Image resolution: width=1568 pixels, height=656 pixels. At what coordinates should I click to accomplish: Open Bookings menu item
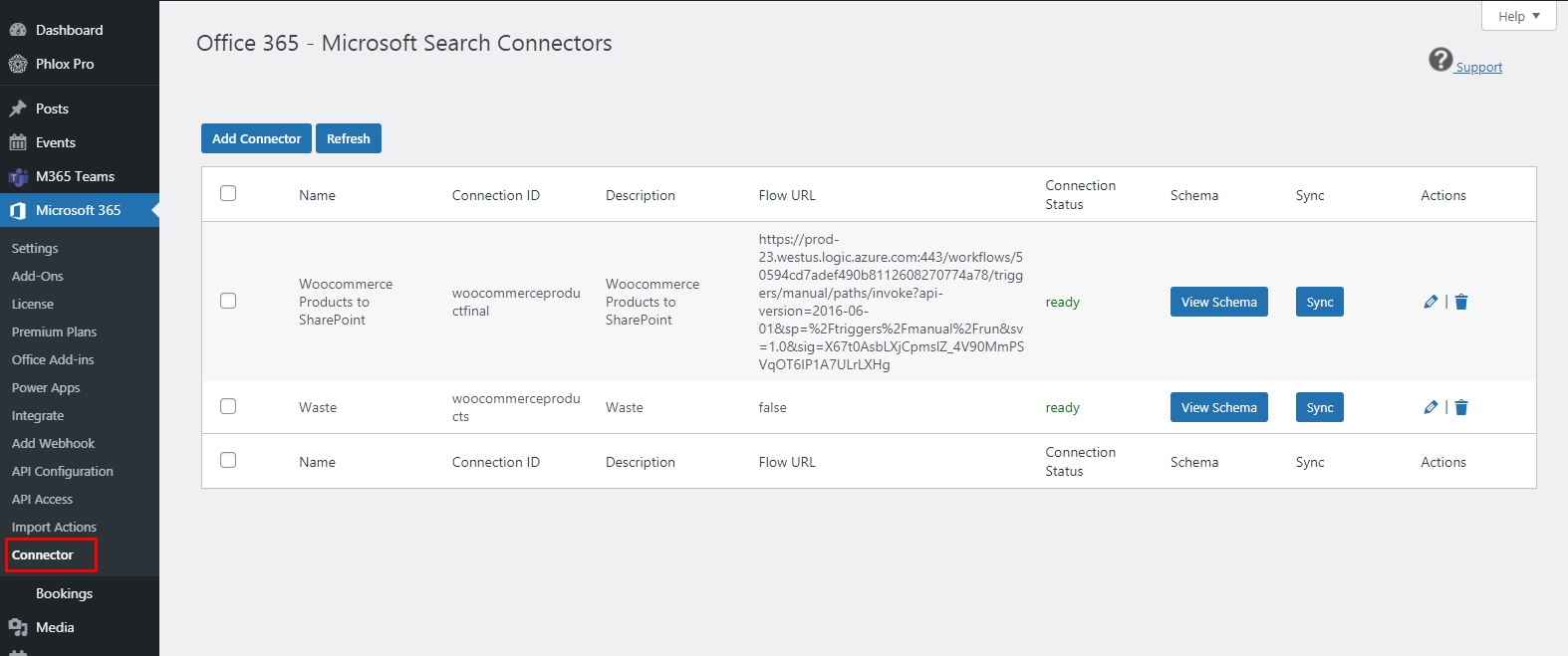(x=65, y=593)
